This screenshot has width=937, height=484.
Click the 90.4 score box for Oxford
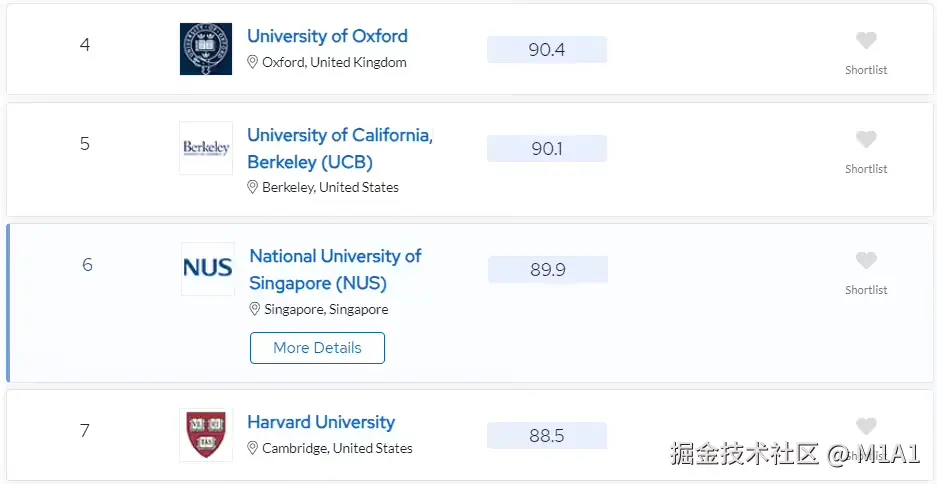tap(547, 50)
